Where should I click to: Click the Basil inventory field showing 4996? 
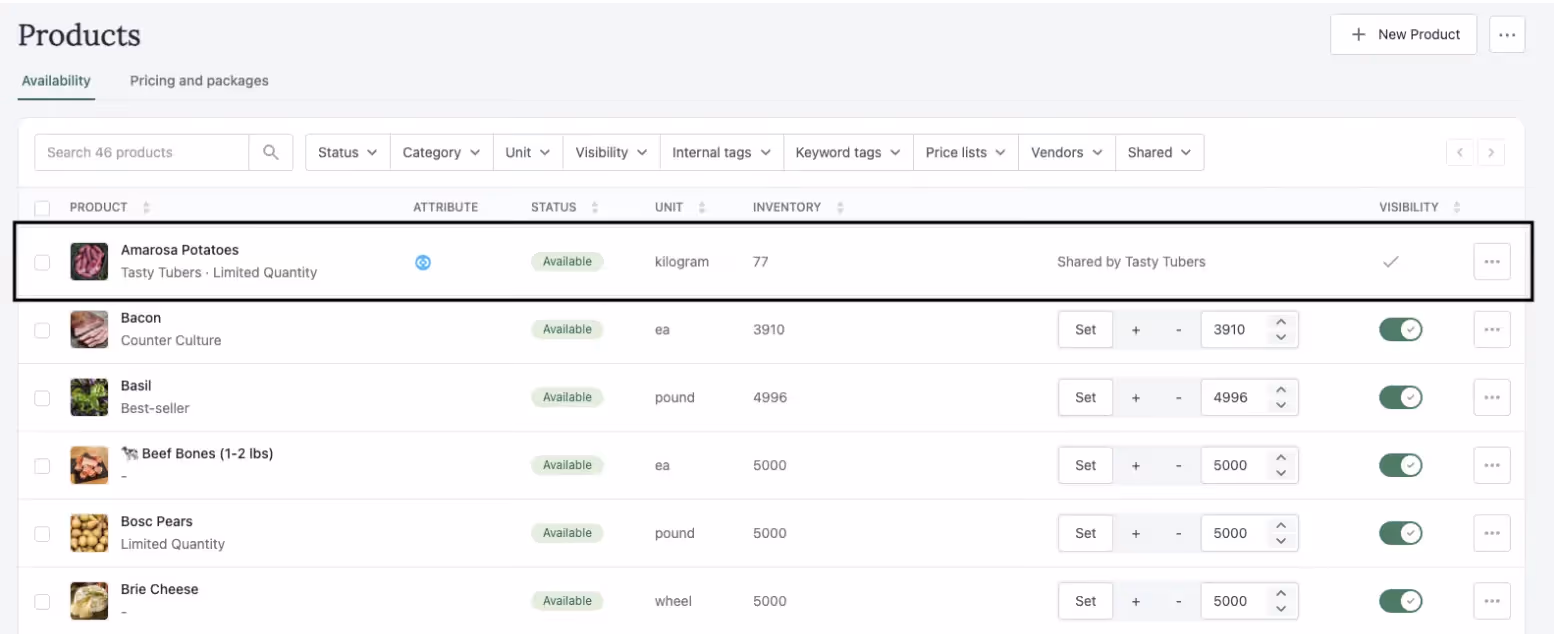click(x=1249, y=397)
